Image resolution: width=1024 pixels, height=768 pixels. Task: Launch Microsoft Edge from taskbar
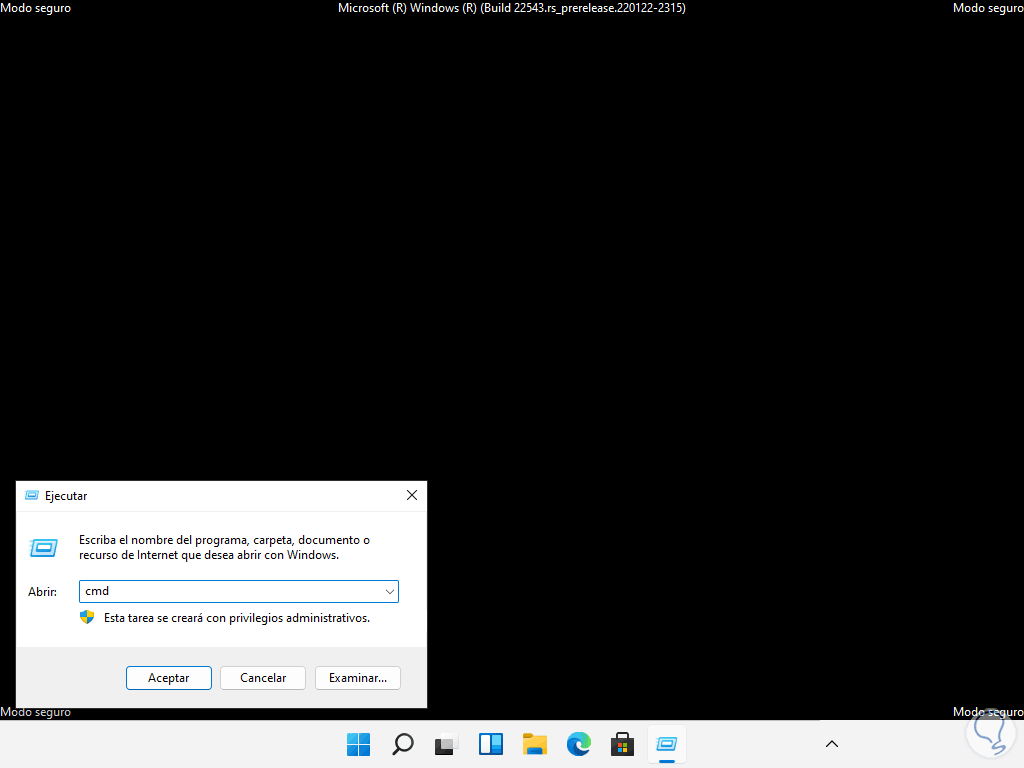[579, 744]
